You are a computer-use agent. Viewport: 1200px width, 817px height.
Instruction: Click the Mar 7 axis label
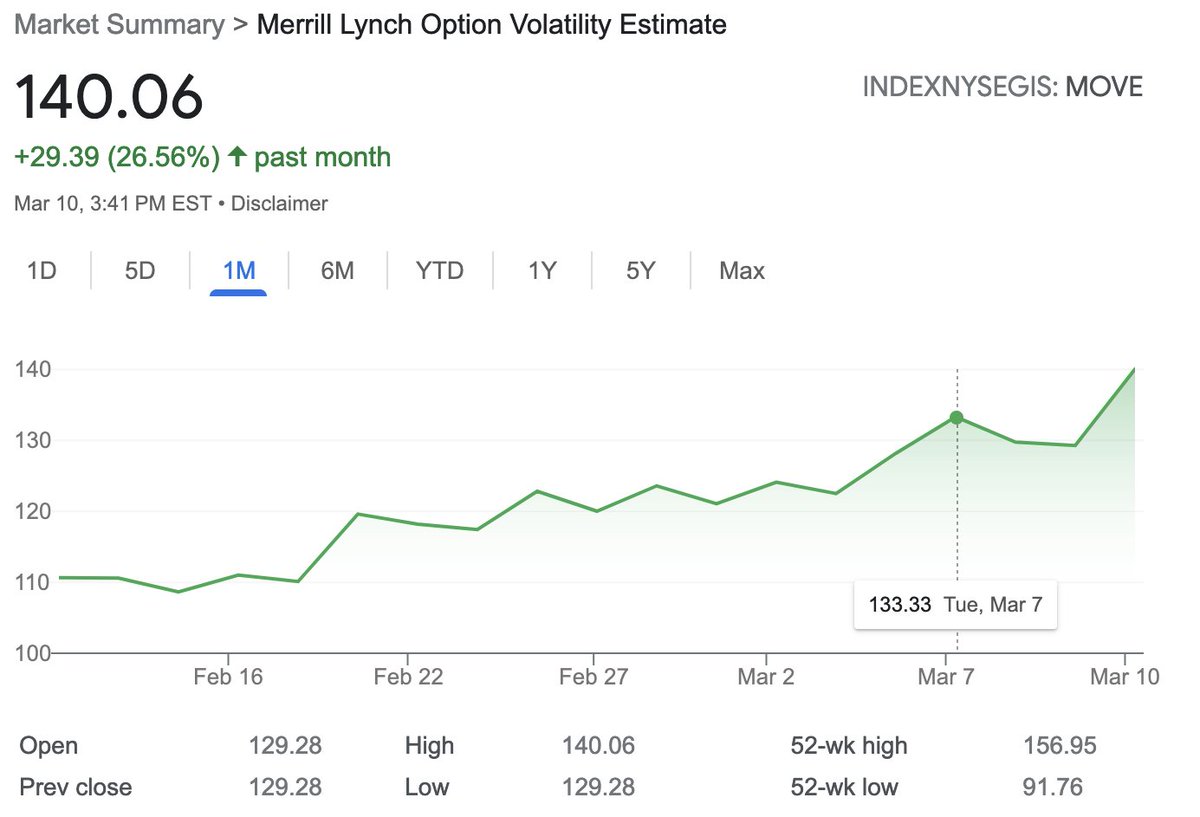pos(946,677)
